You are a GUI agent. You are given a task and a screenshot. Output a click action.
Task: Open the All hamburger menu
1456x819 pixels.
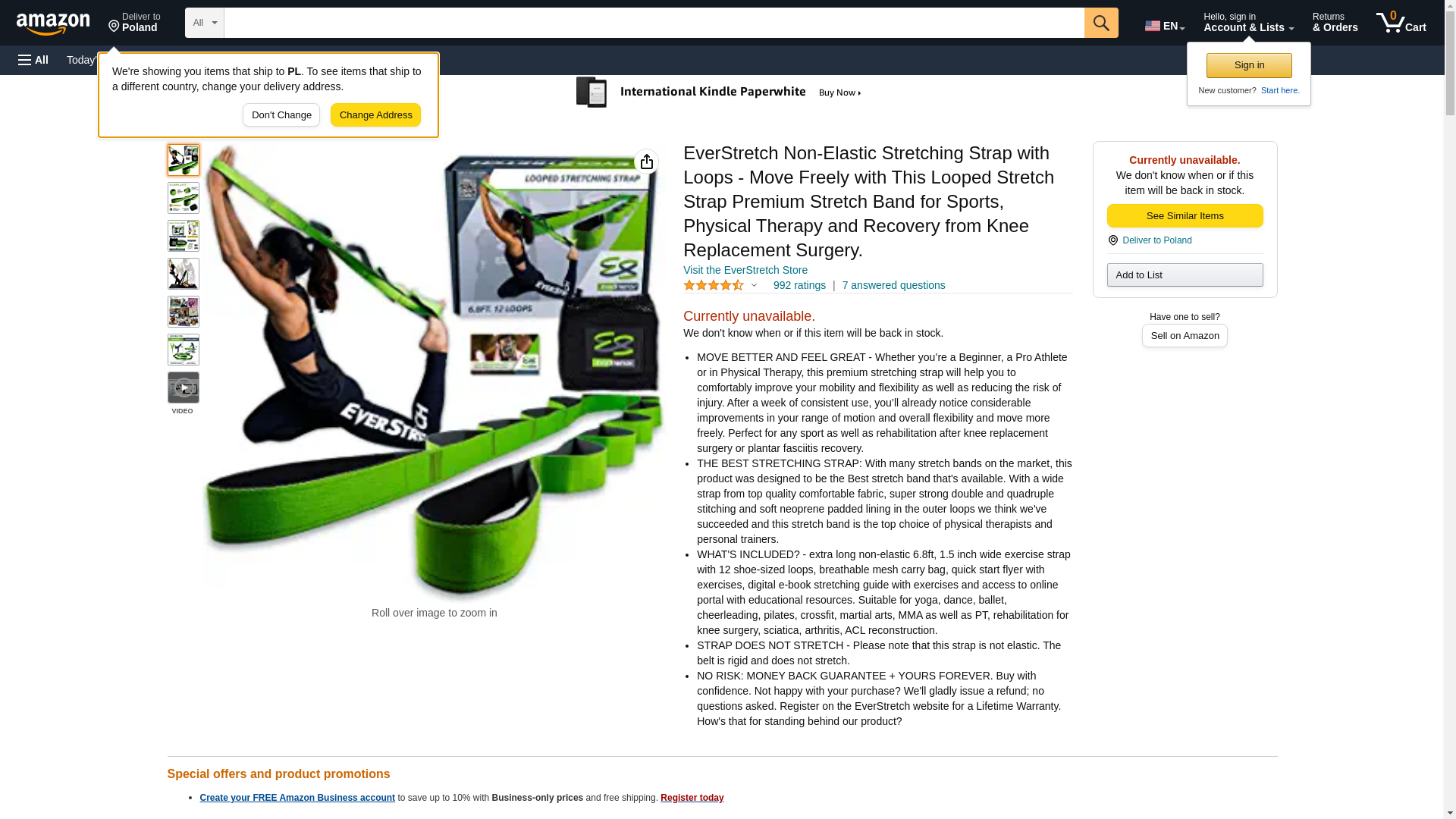coord(33,60)
